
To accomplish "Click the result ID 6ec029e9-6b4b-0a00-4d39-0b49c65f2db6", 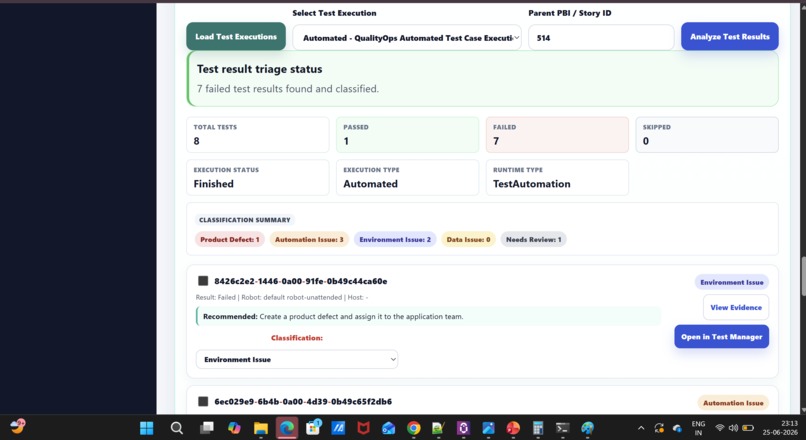I will [x=303, y=401].
